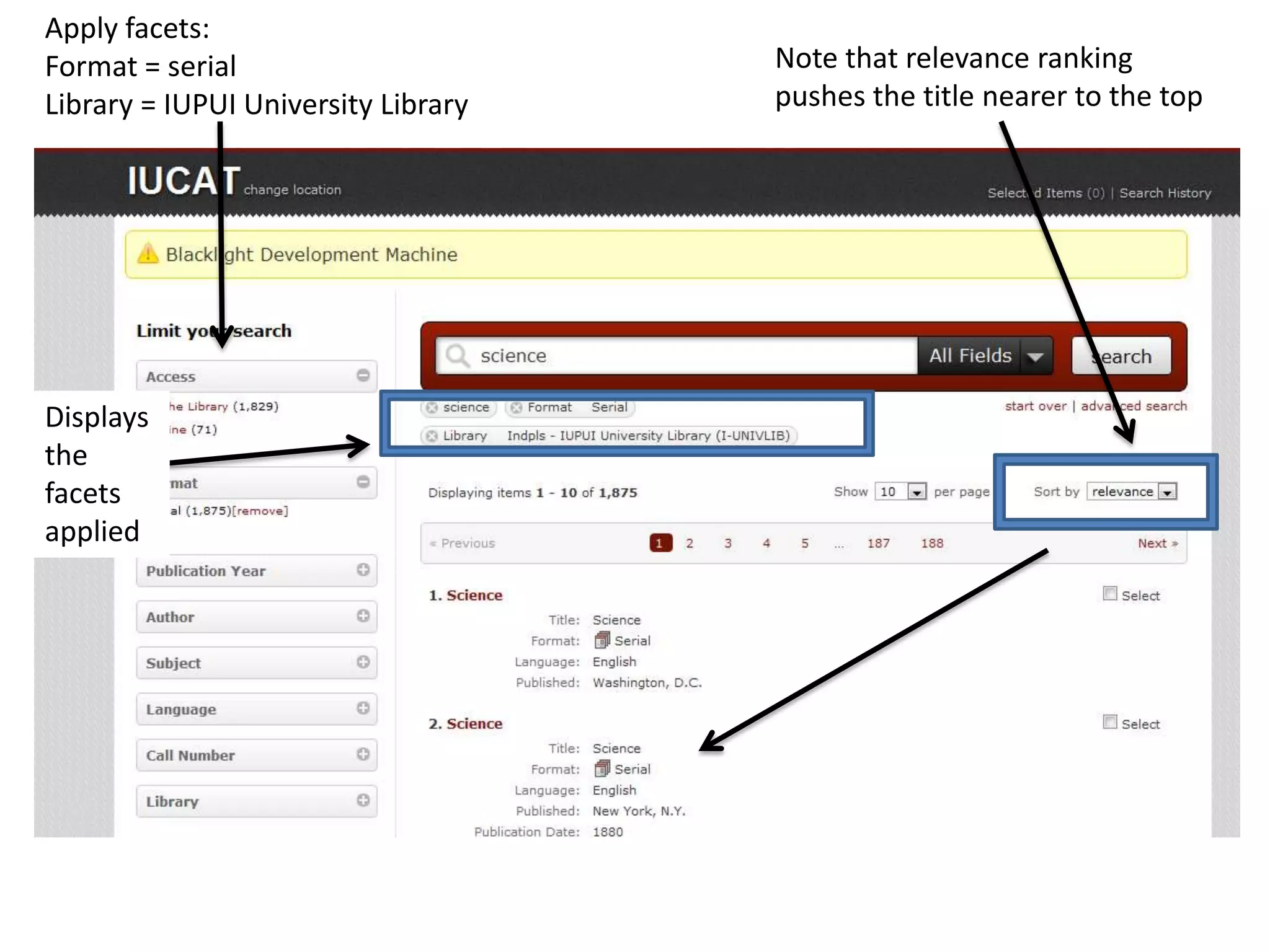Open the items per page dropdown
Image resolution: width=1270 pixels, height=952 pixels.
click(900, 491)
